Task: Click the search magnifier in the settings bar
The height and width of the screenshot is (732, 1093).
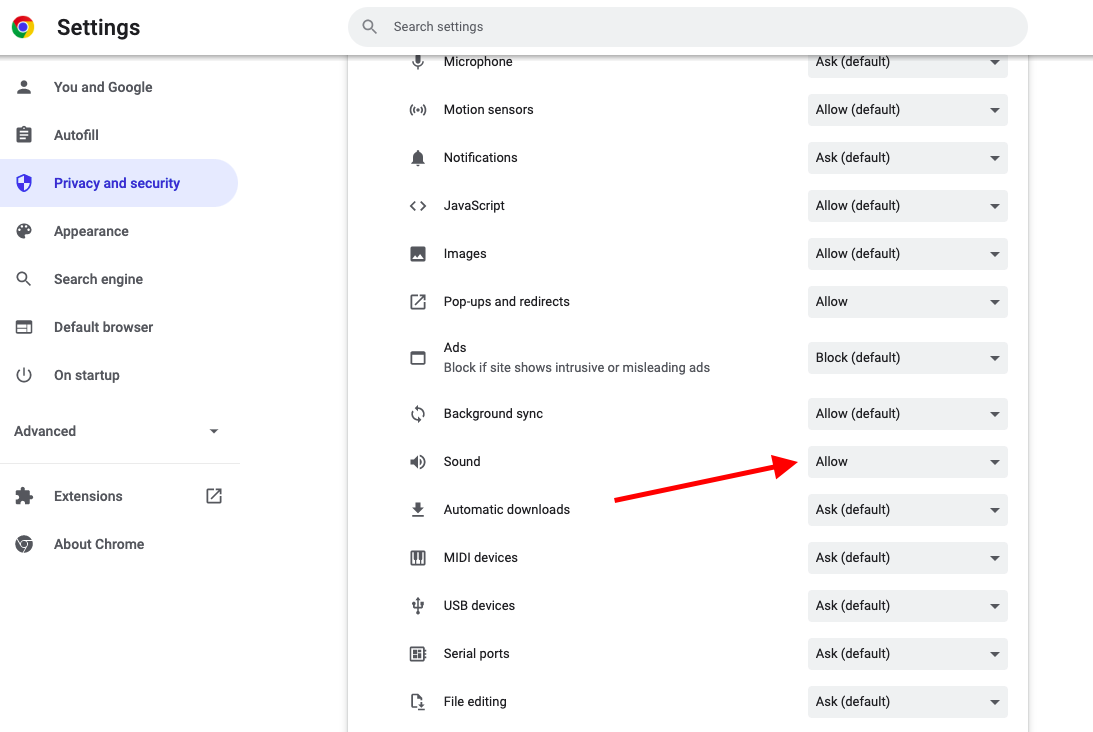Action: (x=369, y=27)
